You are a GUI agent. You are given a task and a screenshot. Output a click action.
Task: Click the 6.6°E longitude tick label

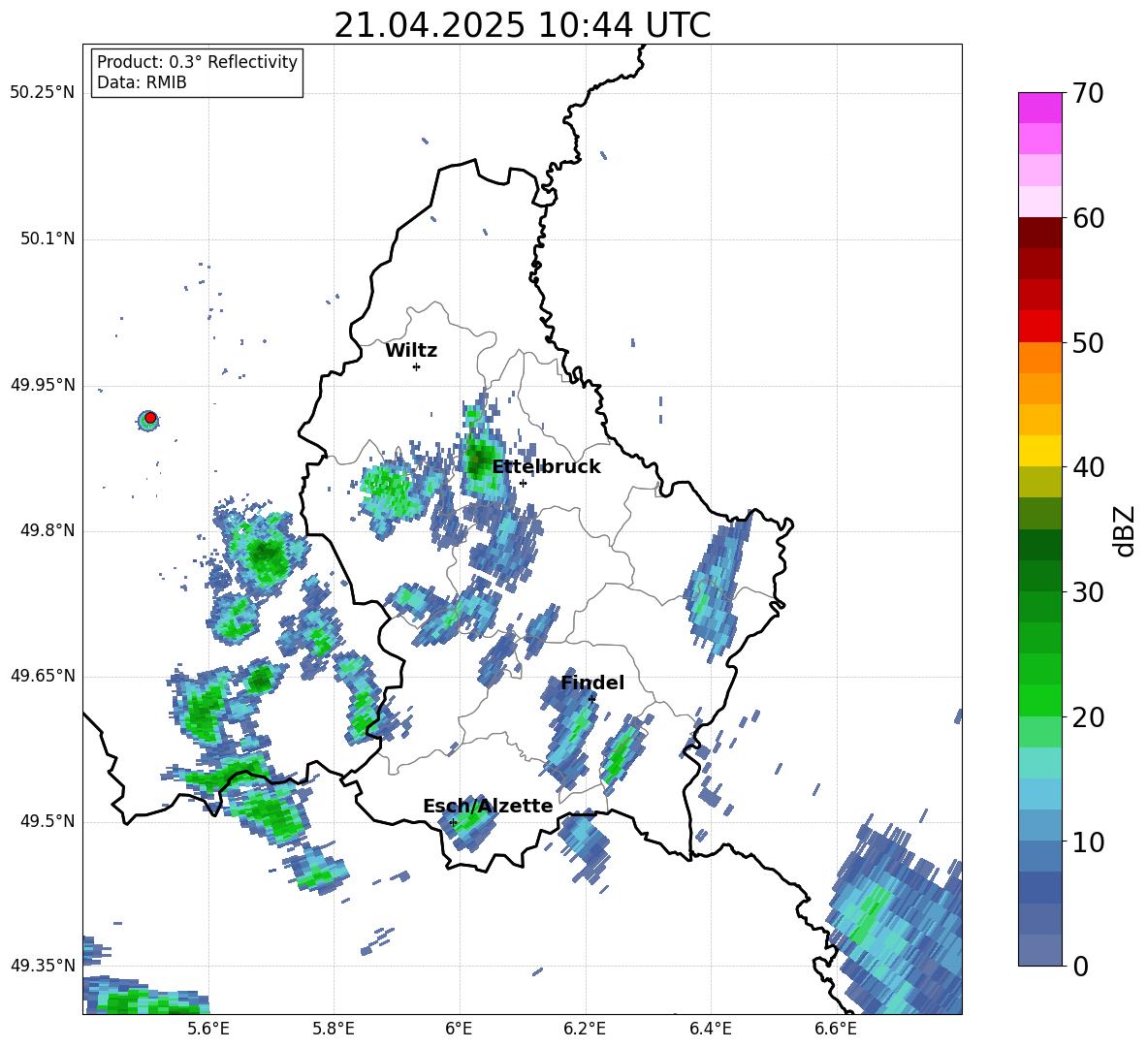pos(836,1029)
